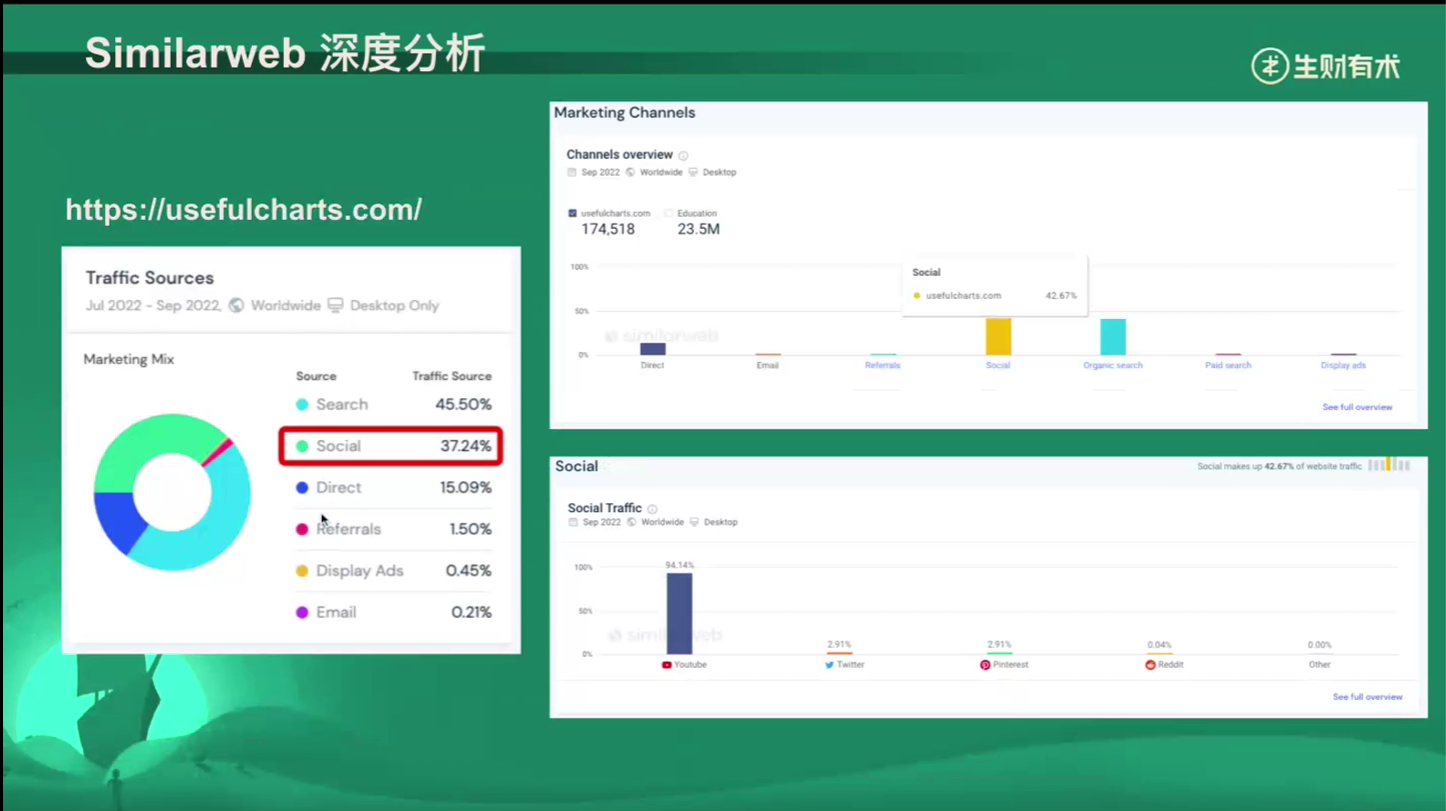Click the desktop icon beside Desktop Only
This screenshot has width=1446, height=811.
tap(335, 305)
